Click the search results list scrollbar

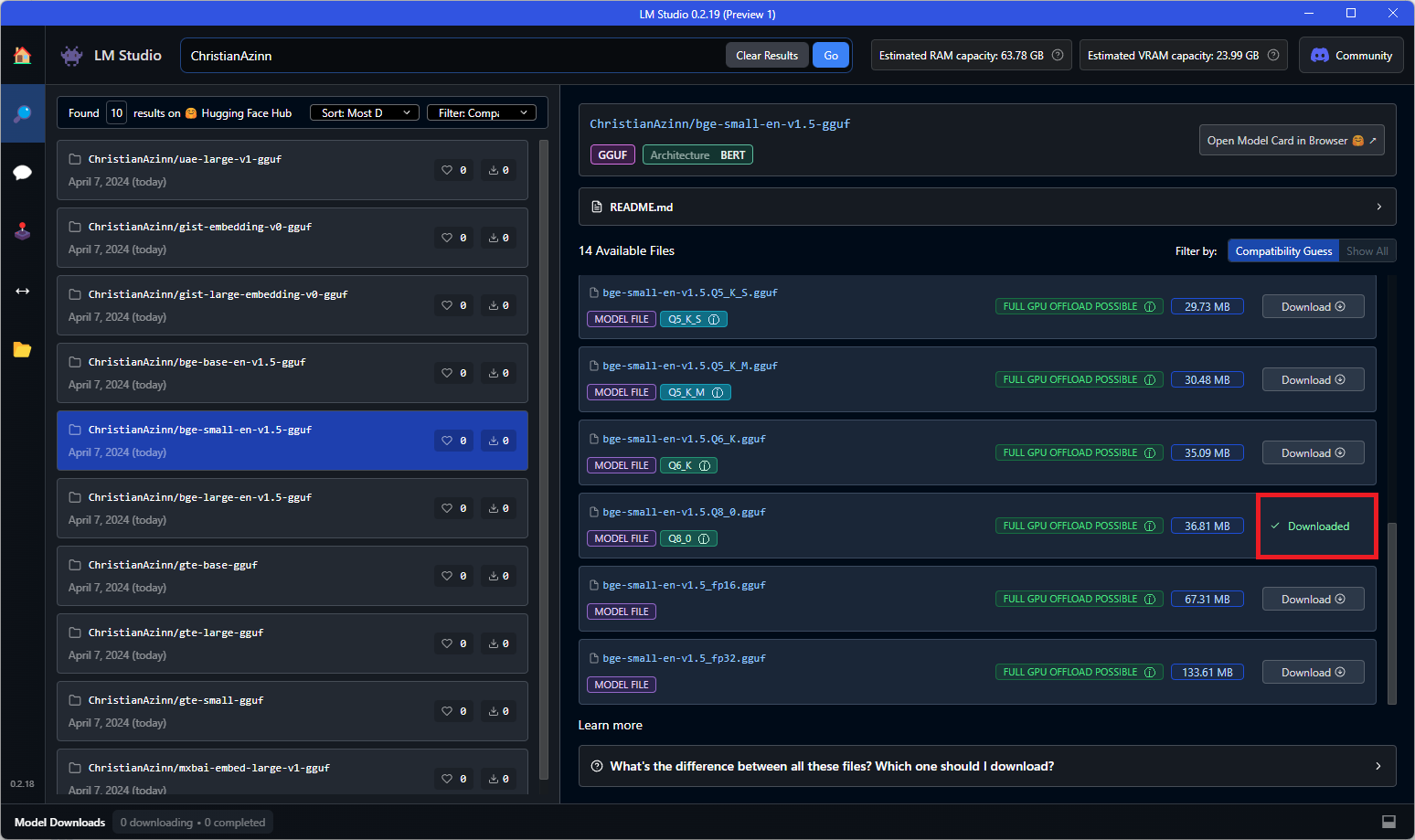[544, 457]
